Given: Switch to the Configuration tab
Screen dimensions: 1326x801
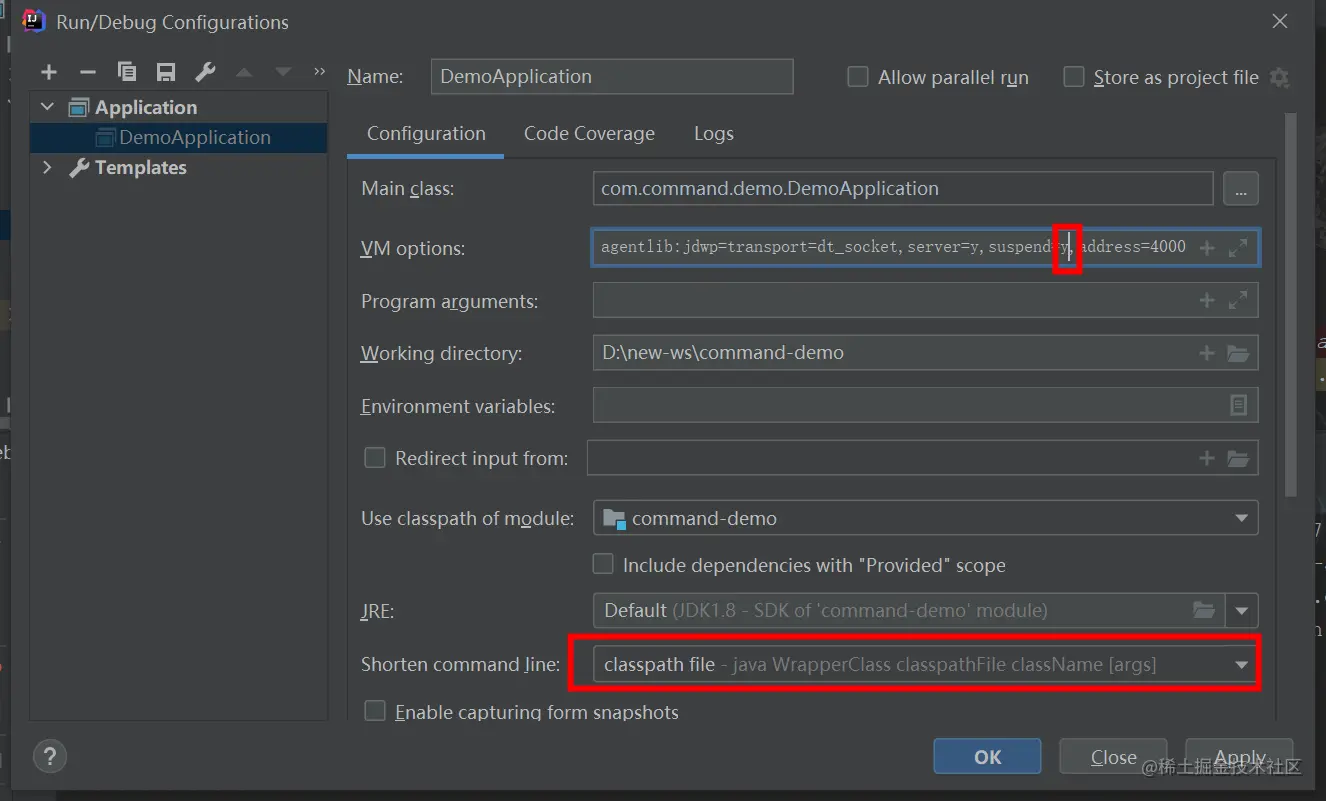Looking at the screenshot, I should click(x=426, y=134).
